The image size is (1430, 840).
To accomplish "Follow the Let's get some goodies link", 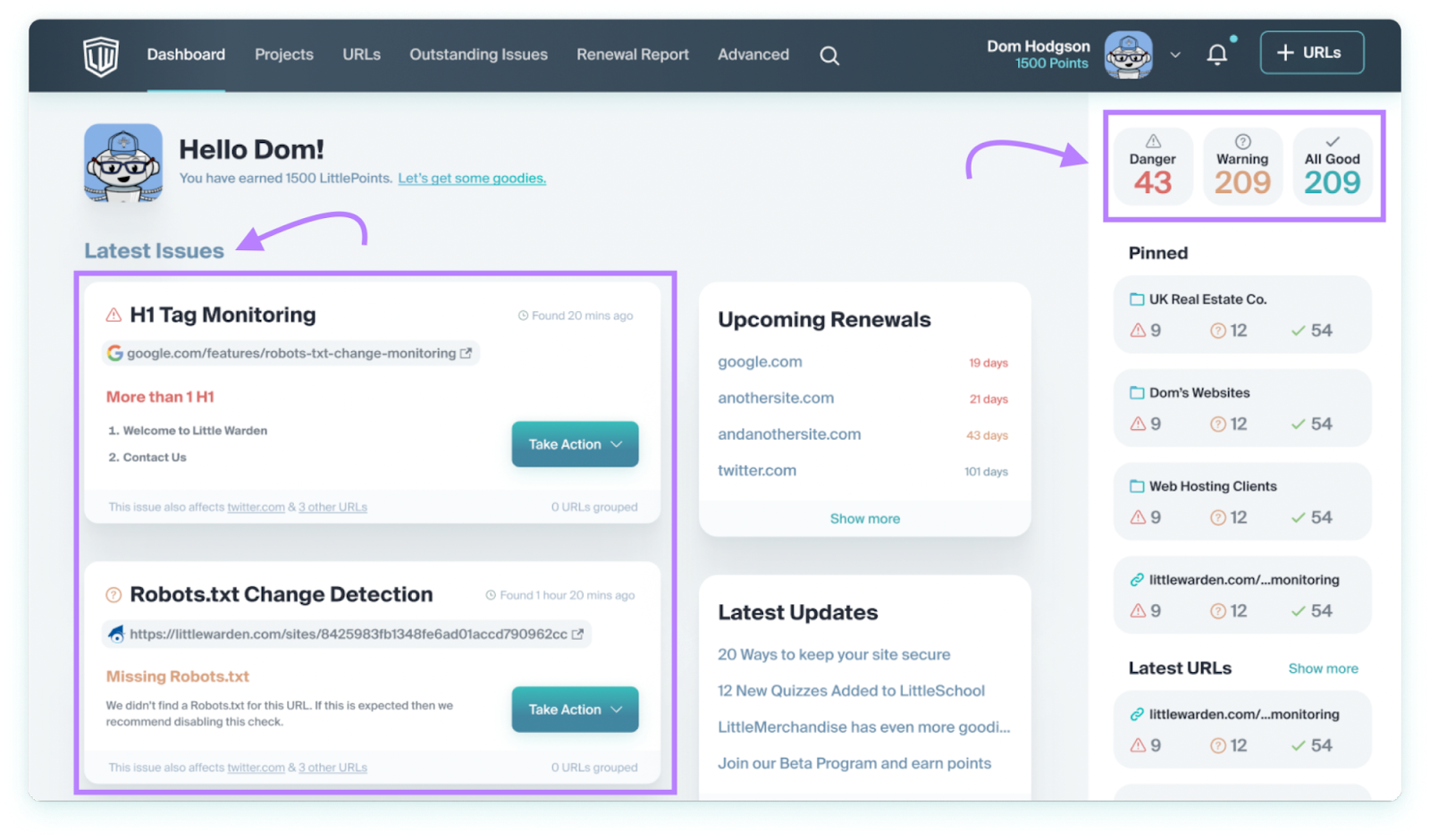I will [x=472, y=178].
